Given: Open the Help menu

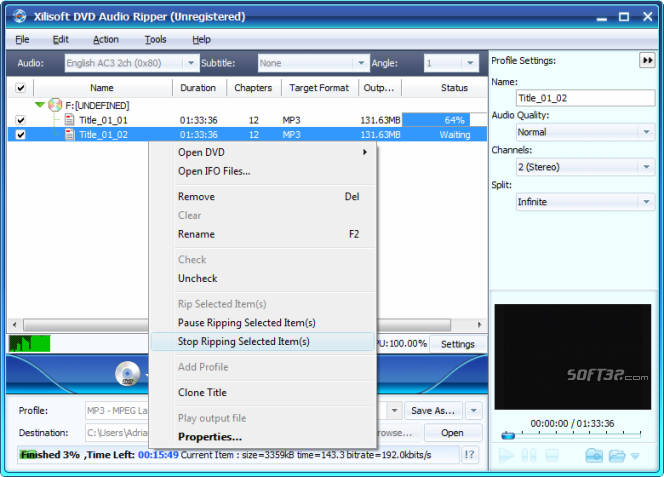Looking at the screenshot, I should pos(201,39).
